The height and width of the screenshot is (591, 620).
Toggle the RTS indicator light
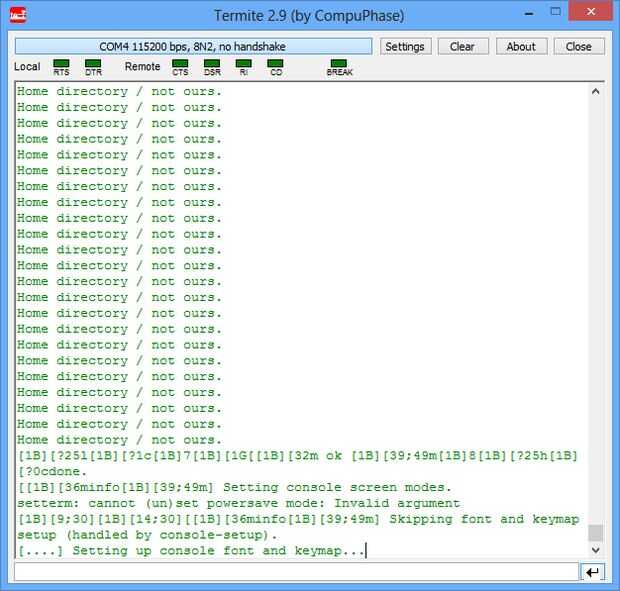61,63
